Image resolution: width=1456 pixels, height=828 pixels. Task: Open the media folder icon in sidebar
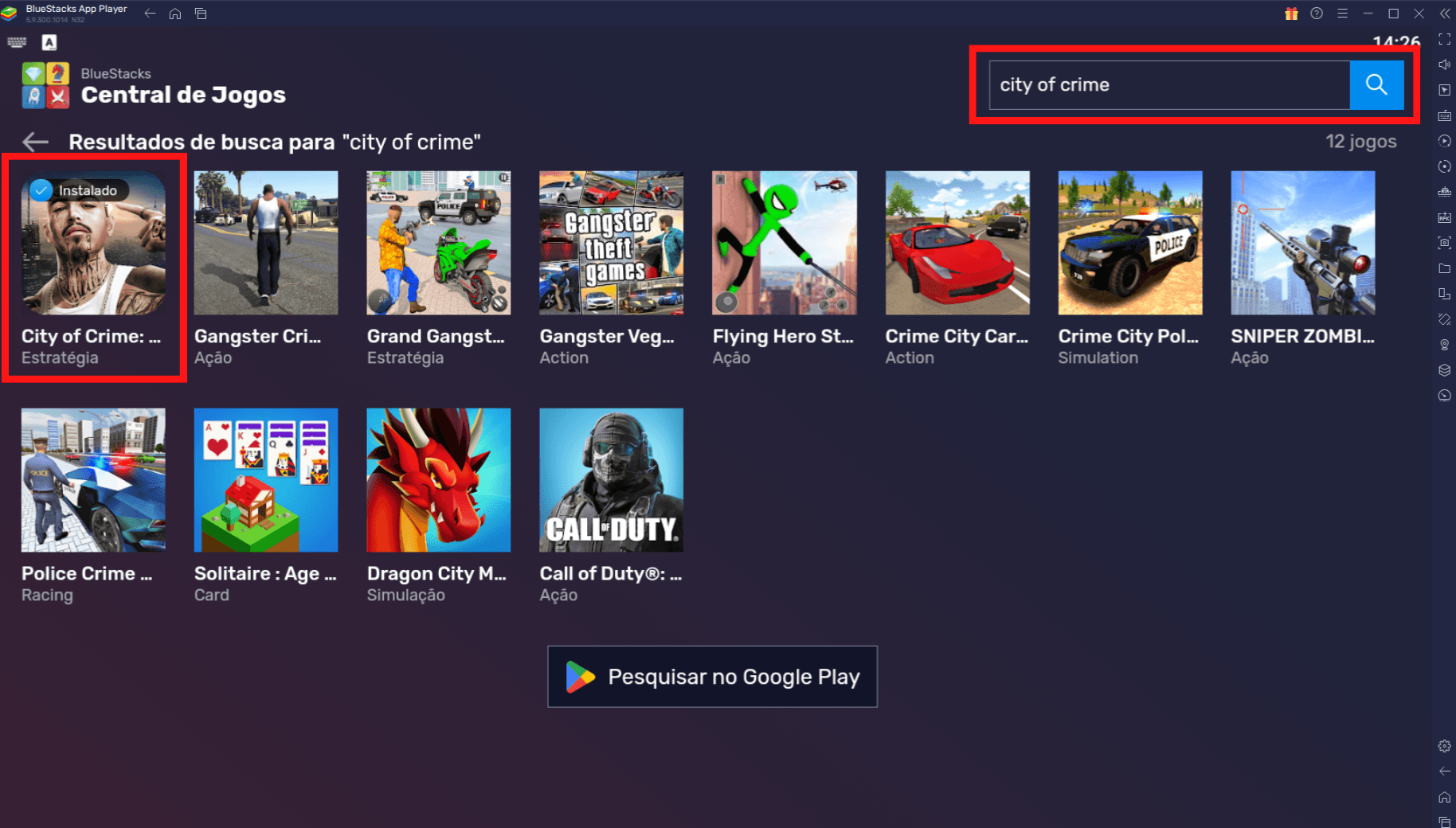tap(1444, 268)
